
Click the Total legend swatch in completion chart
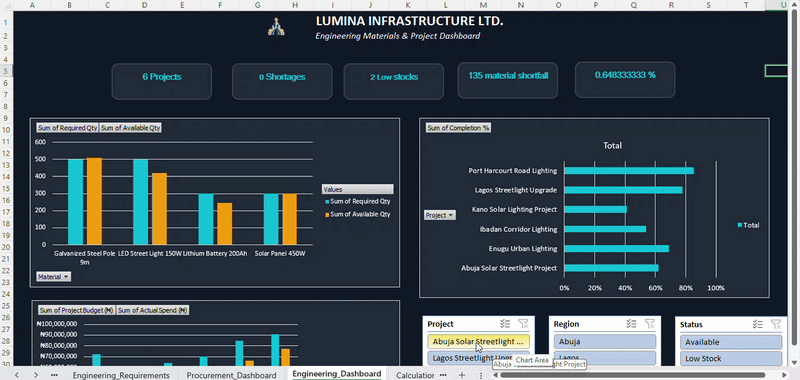click(x=740, y=225)
